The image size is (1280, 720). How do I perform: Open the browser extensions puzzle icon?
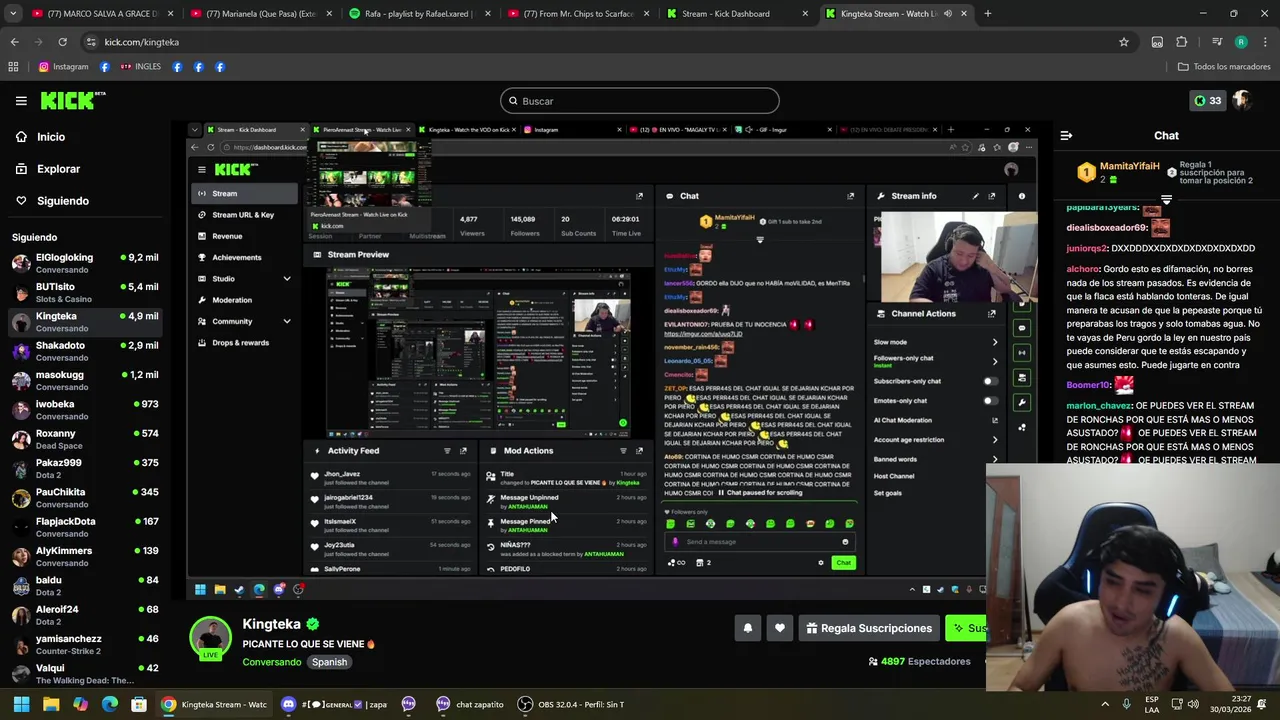tap(1182, 42)
